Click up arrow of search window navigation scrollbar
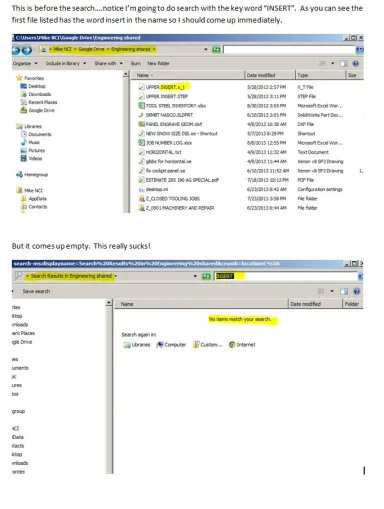Image resolution: width=384 pixels, height=509 pixels. [109, 303]
